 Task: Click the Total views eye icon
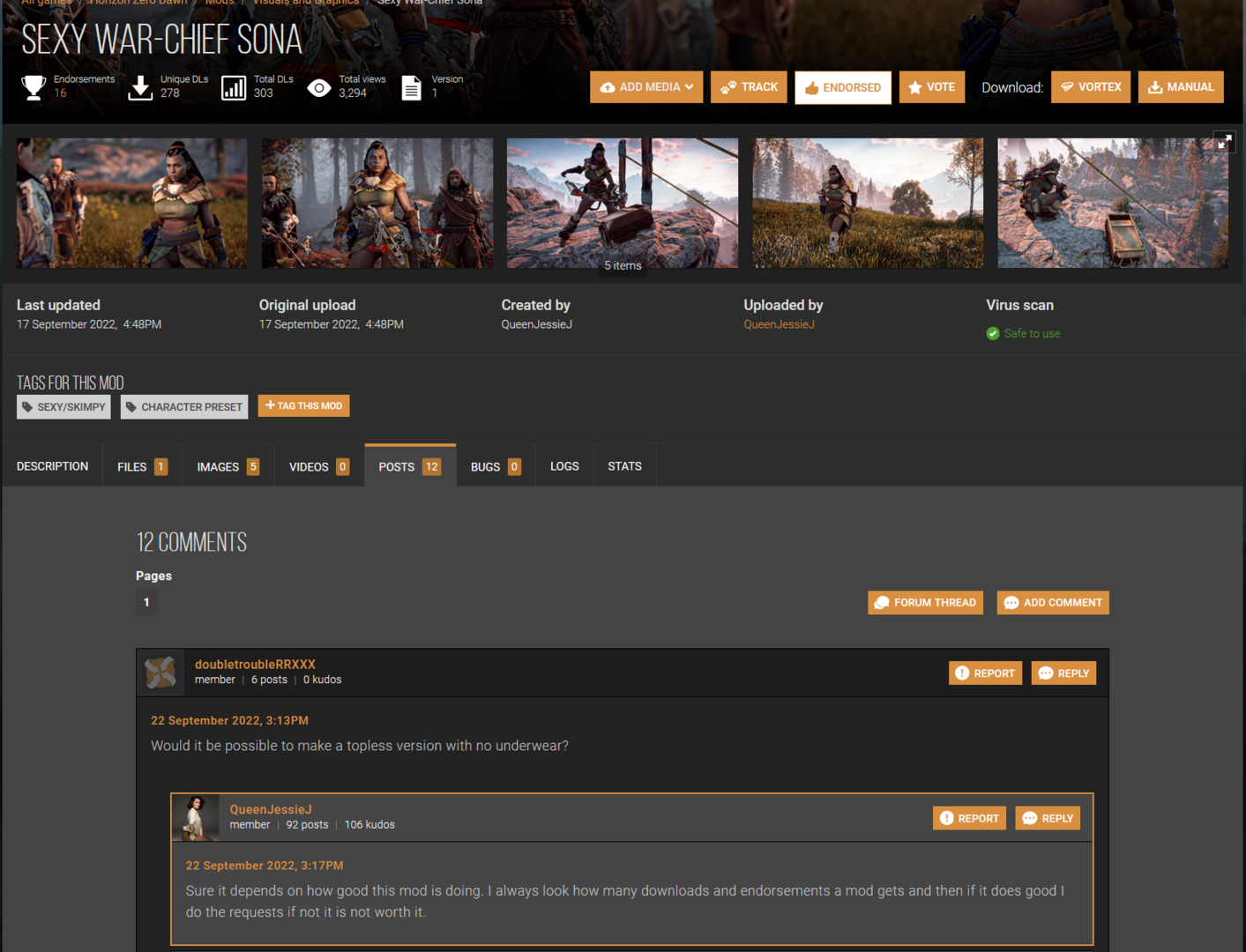click(319, 87)
